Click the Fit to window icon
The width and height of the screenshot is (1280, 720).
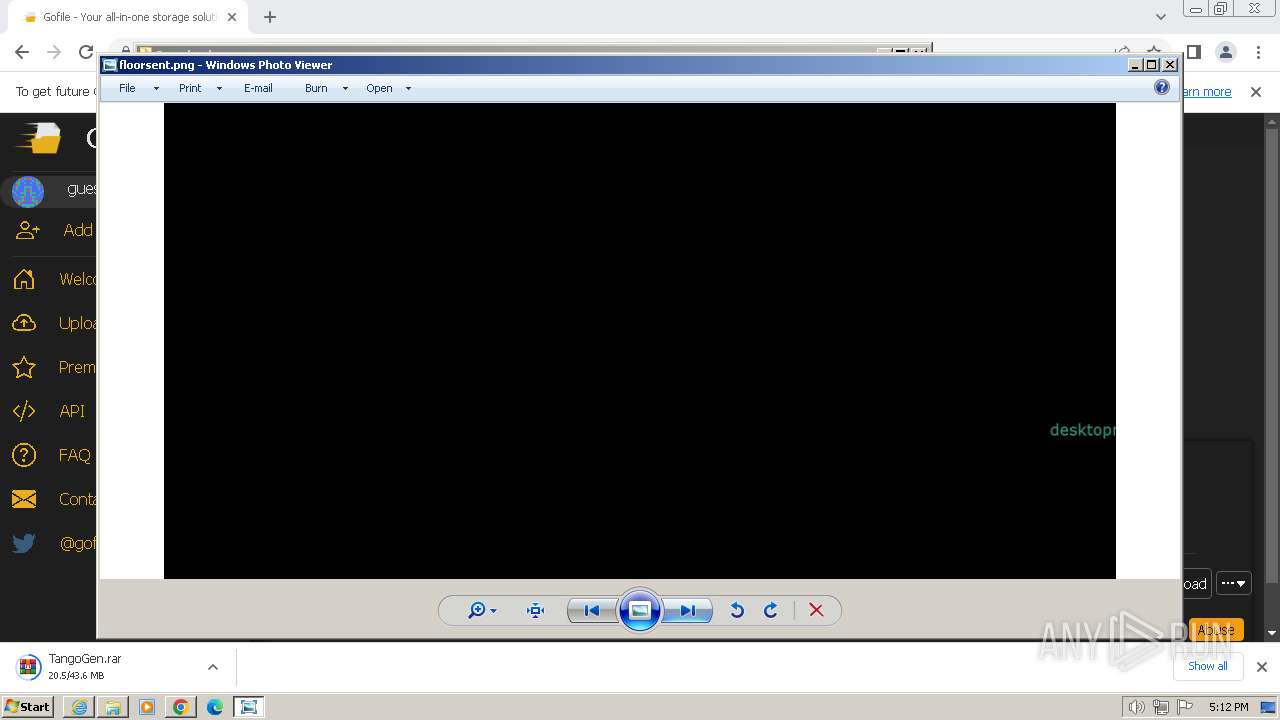click(x=536, y=610)
